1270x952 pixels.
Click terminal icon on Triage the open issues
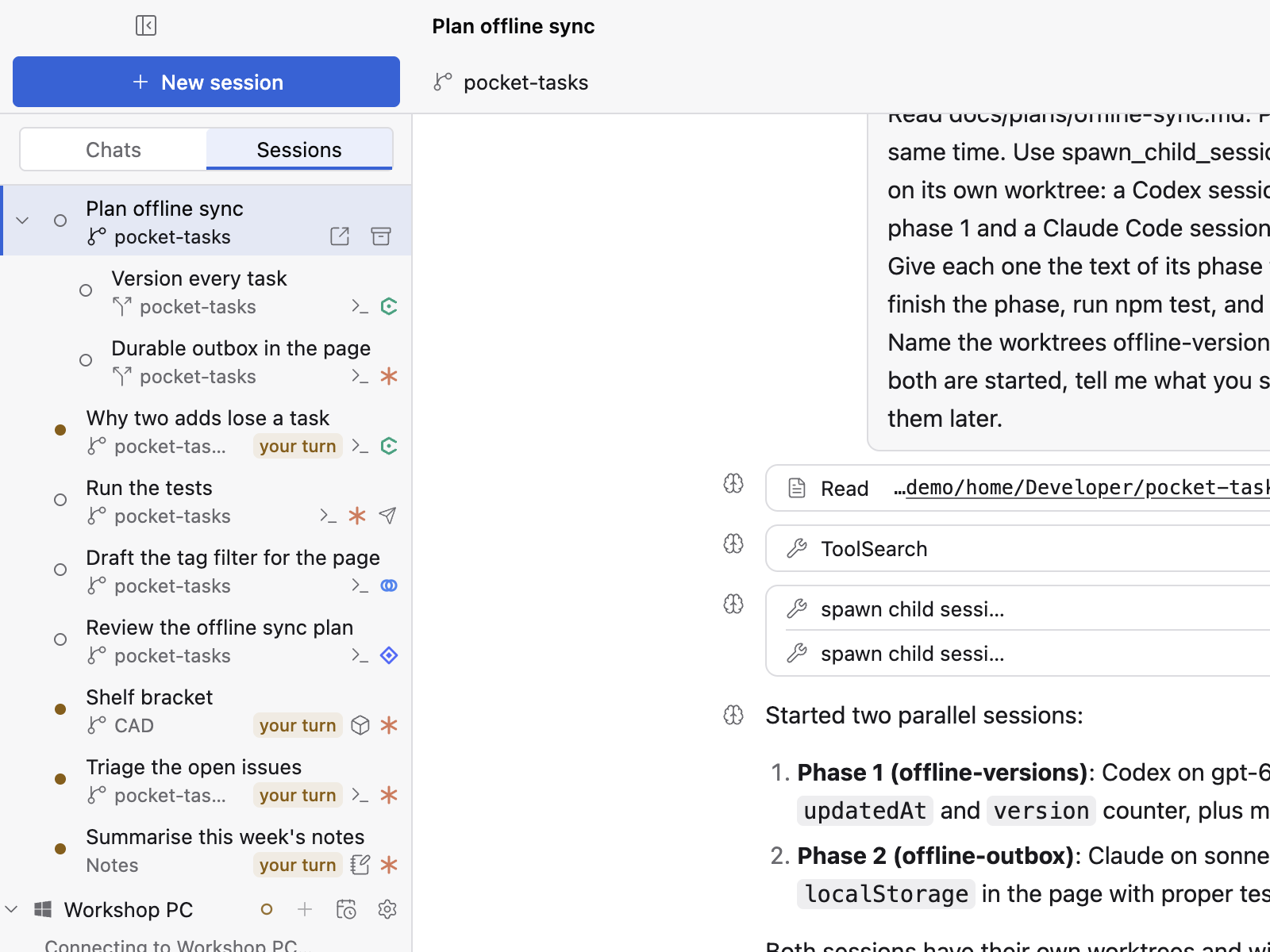click(360, 795)
